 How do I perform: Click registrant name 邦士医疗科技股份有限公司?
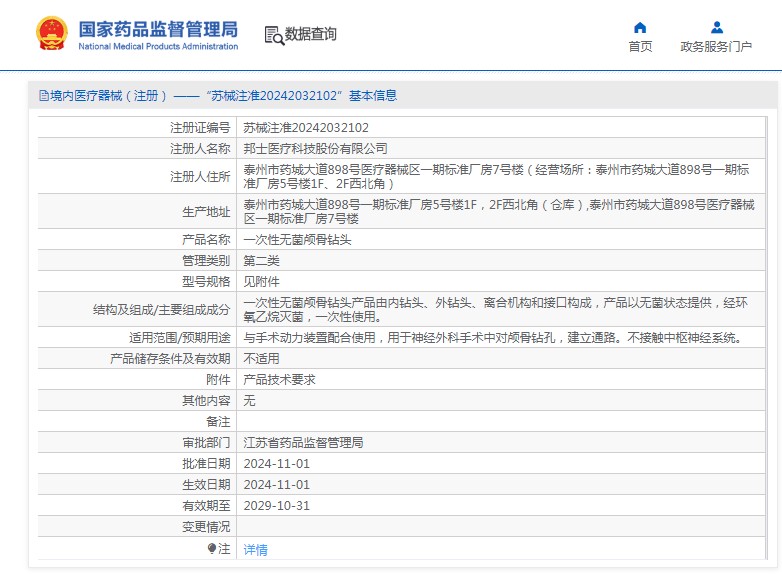315,149
